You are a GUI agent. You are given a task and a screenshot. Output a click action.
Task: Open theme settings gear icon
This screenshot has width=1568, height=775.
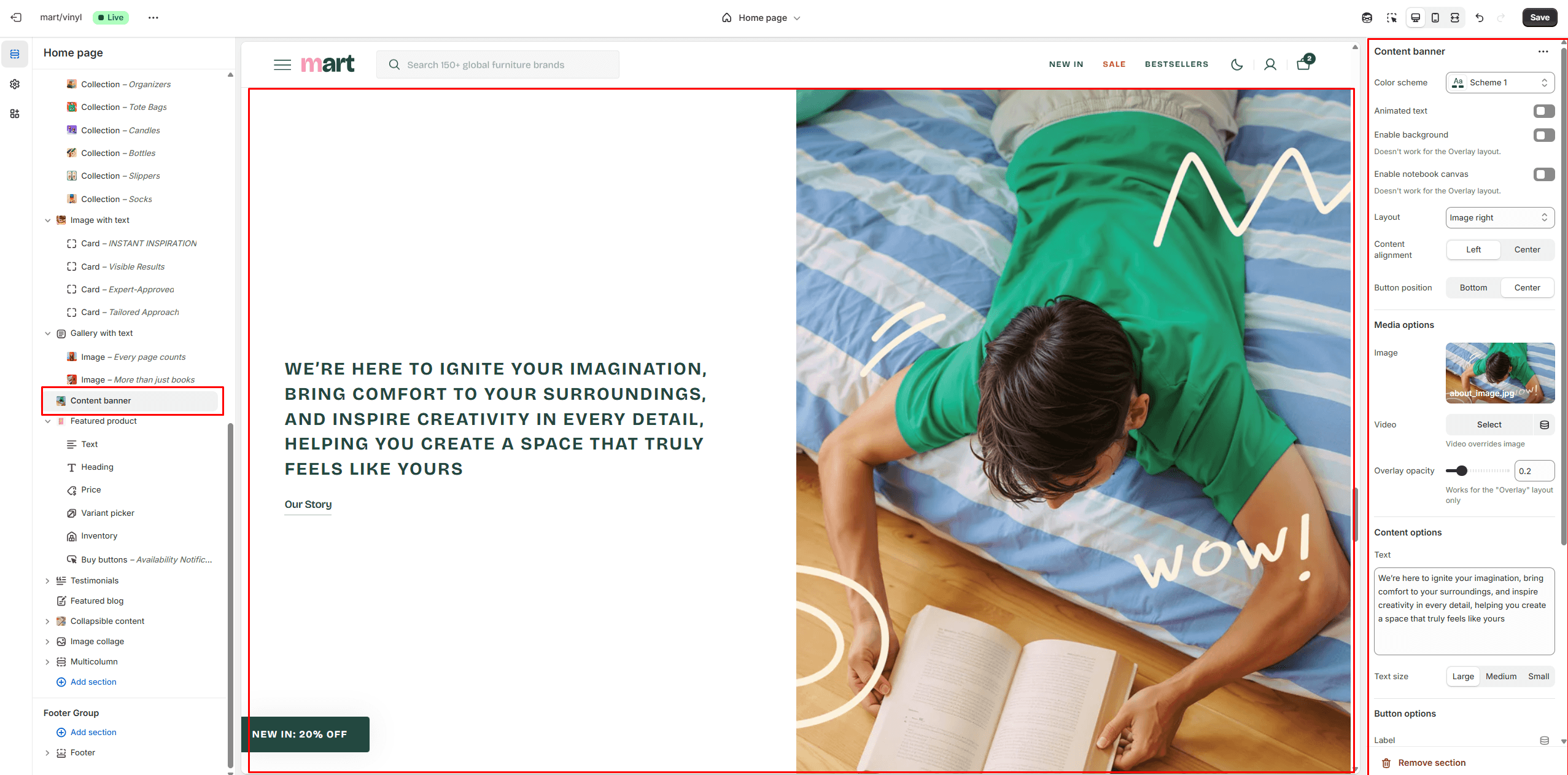tap(15, 84)
